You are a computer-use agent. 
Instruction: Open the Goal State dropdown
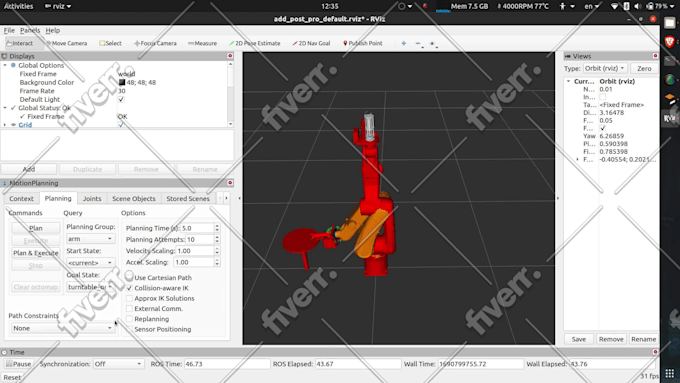point(90,287)
